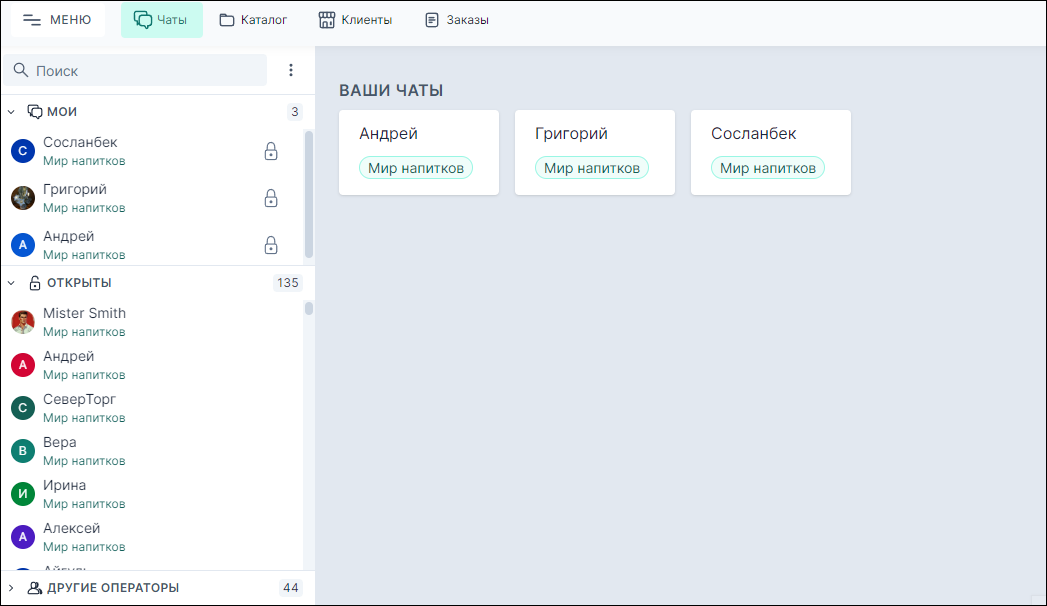Open the Заказы document icon
Viewport: 1047px width, 606px height.
pyautogui.click(x=430, y=19)
